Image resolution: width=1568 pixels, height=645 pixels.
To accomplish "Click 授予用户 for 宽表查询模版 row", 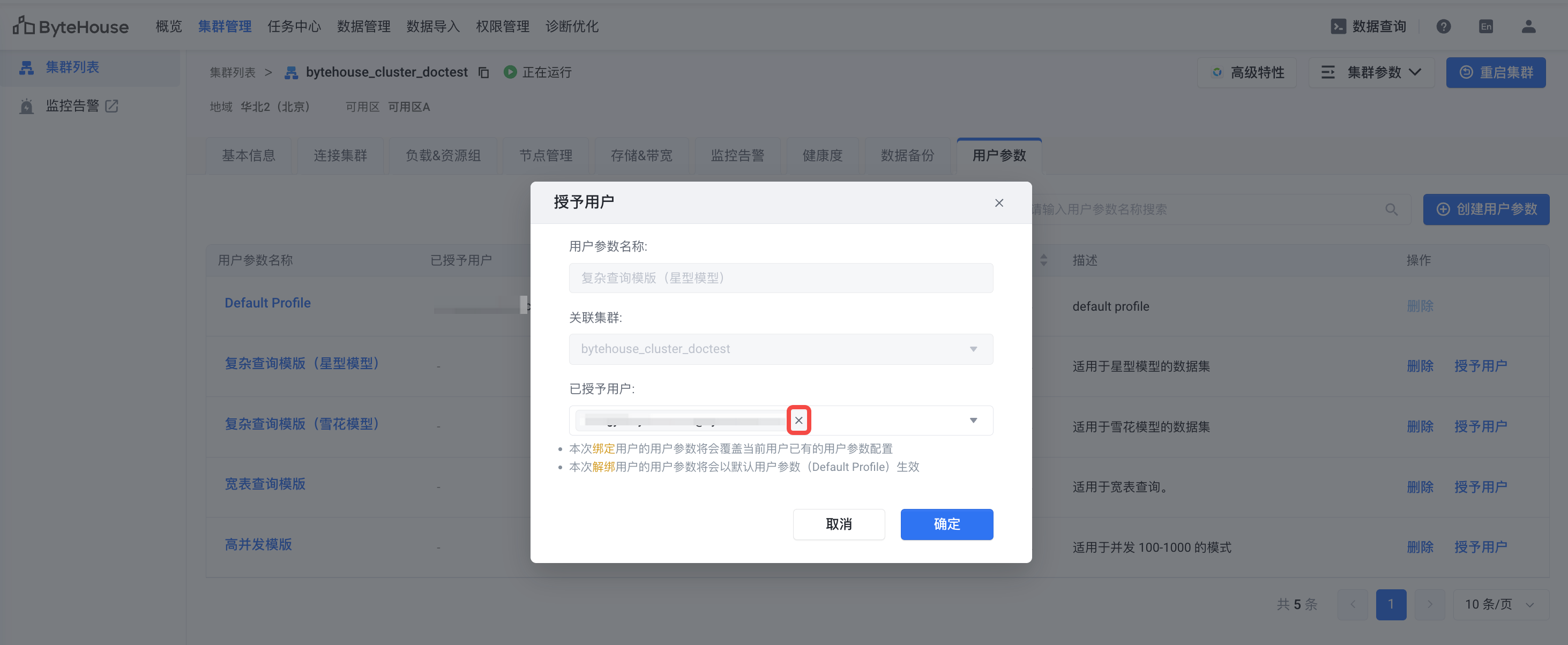I will pos(1480,487).
